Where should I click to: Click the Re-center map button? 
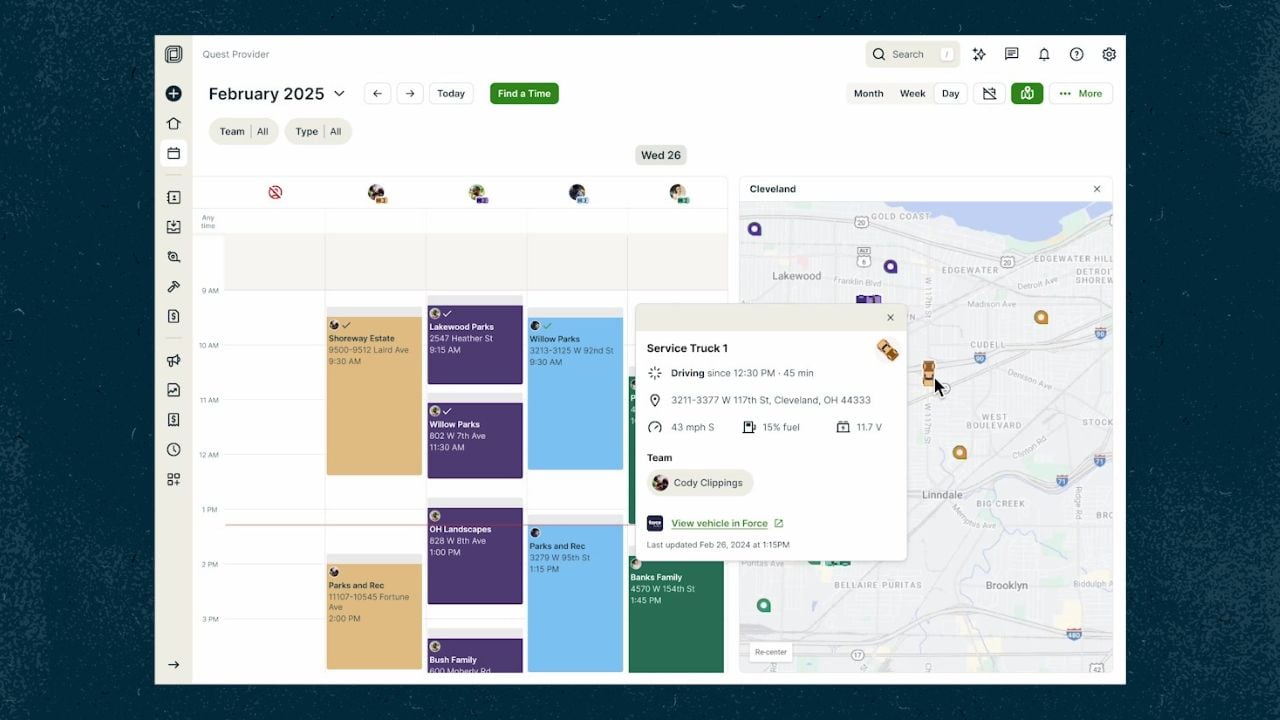tap(770, 652)
